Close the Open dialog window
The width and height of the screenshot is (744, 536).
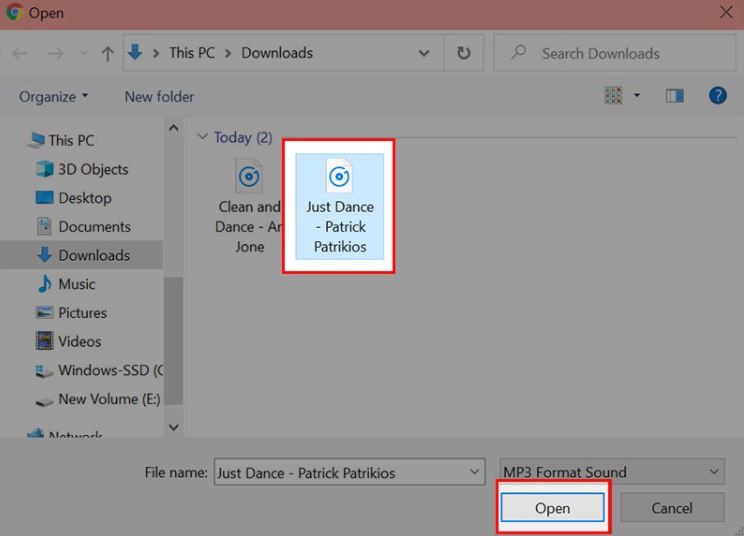pos(726,12)
